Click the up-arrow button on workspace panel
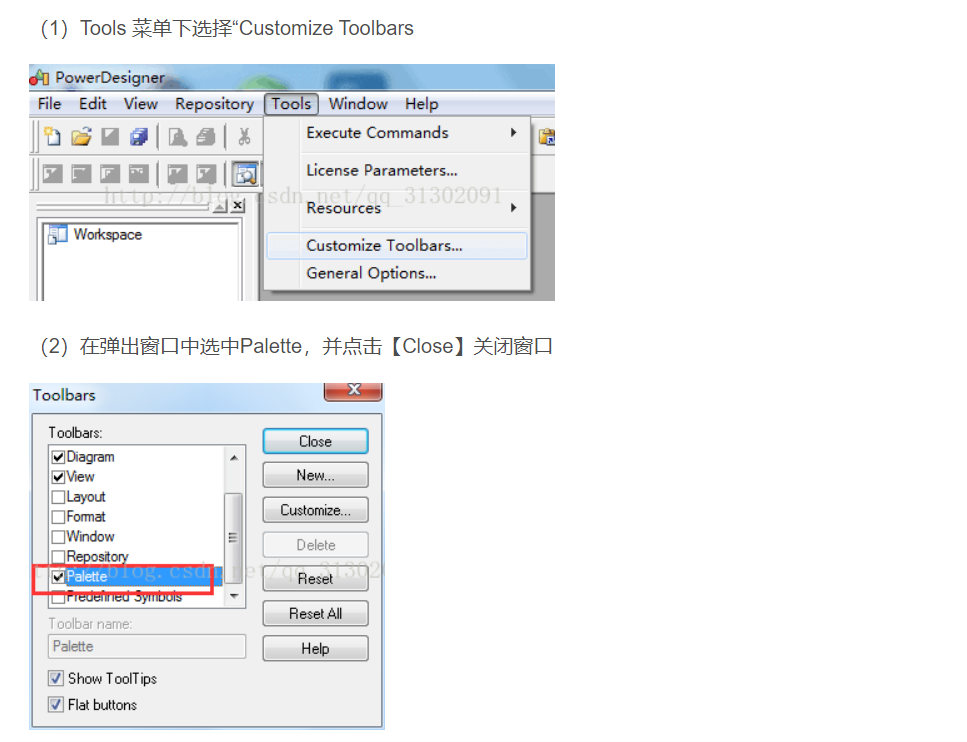The image size is (967, 742). coord(220,206)
